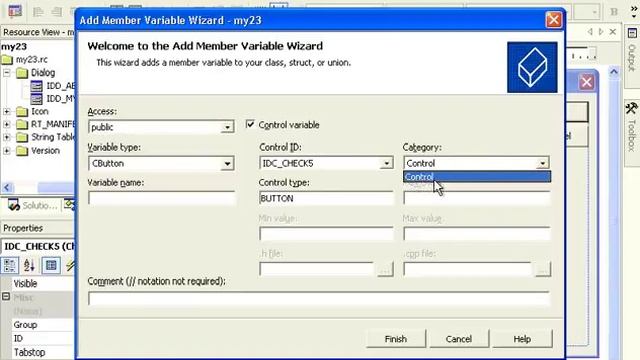Close the background dialog preview window

point(587,82)
